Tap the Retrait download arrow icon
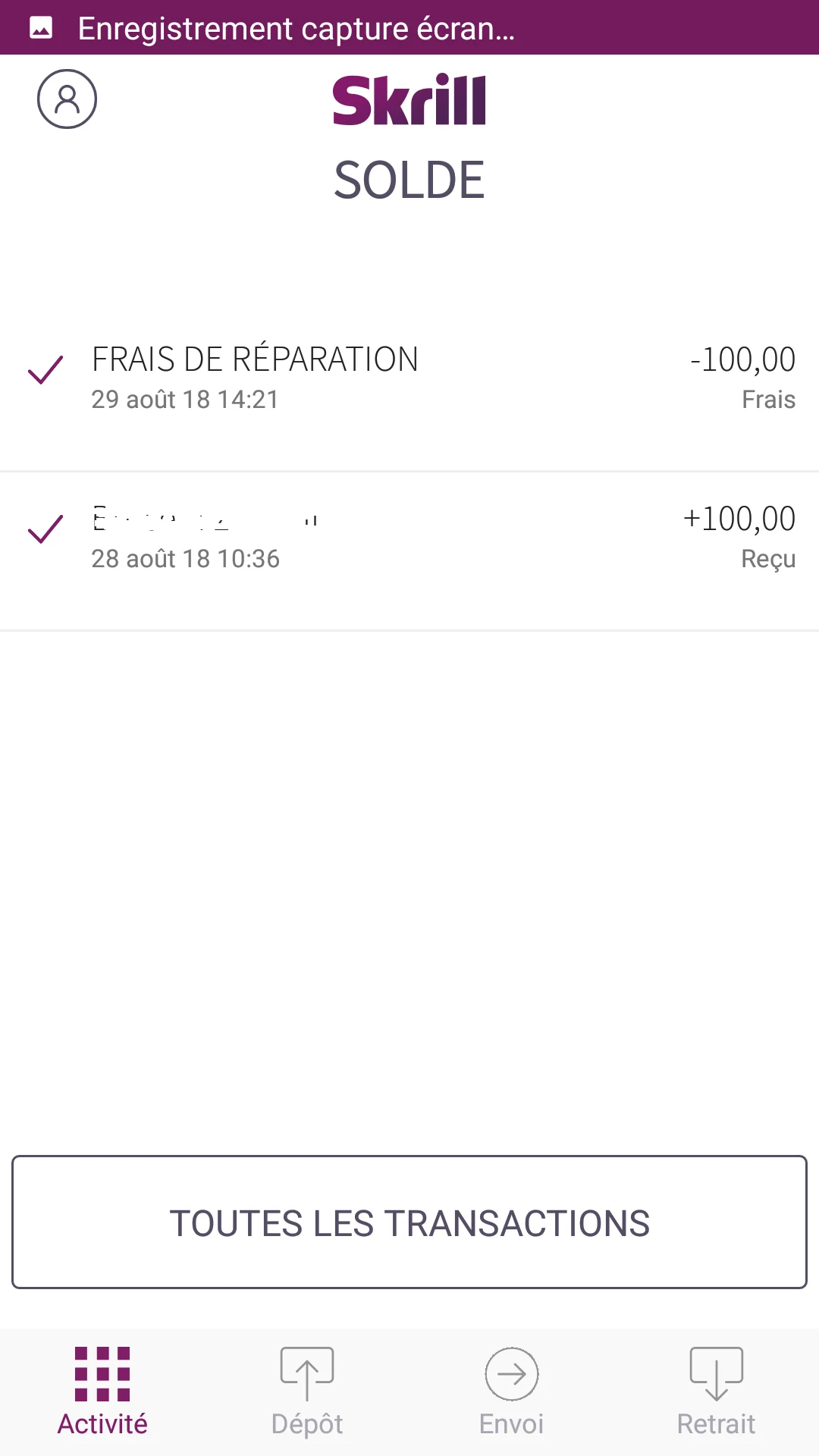 (x=716, y=1373)
